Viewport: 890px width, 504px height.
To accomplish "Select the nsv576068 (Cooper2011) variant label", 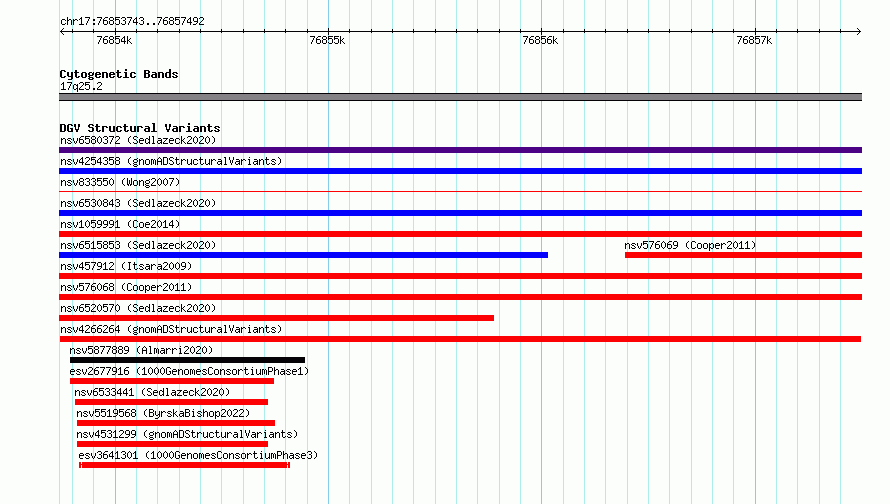I will point(126,287).
